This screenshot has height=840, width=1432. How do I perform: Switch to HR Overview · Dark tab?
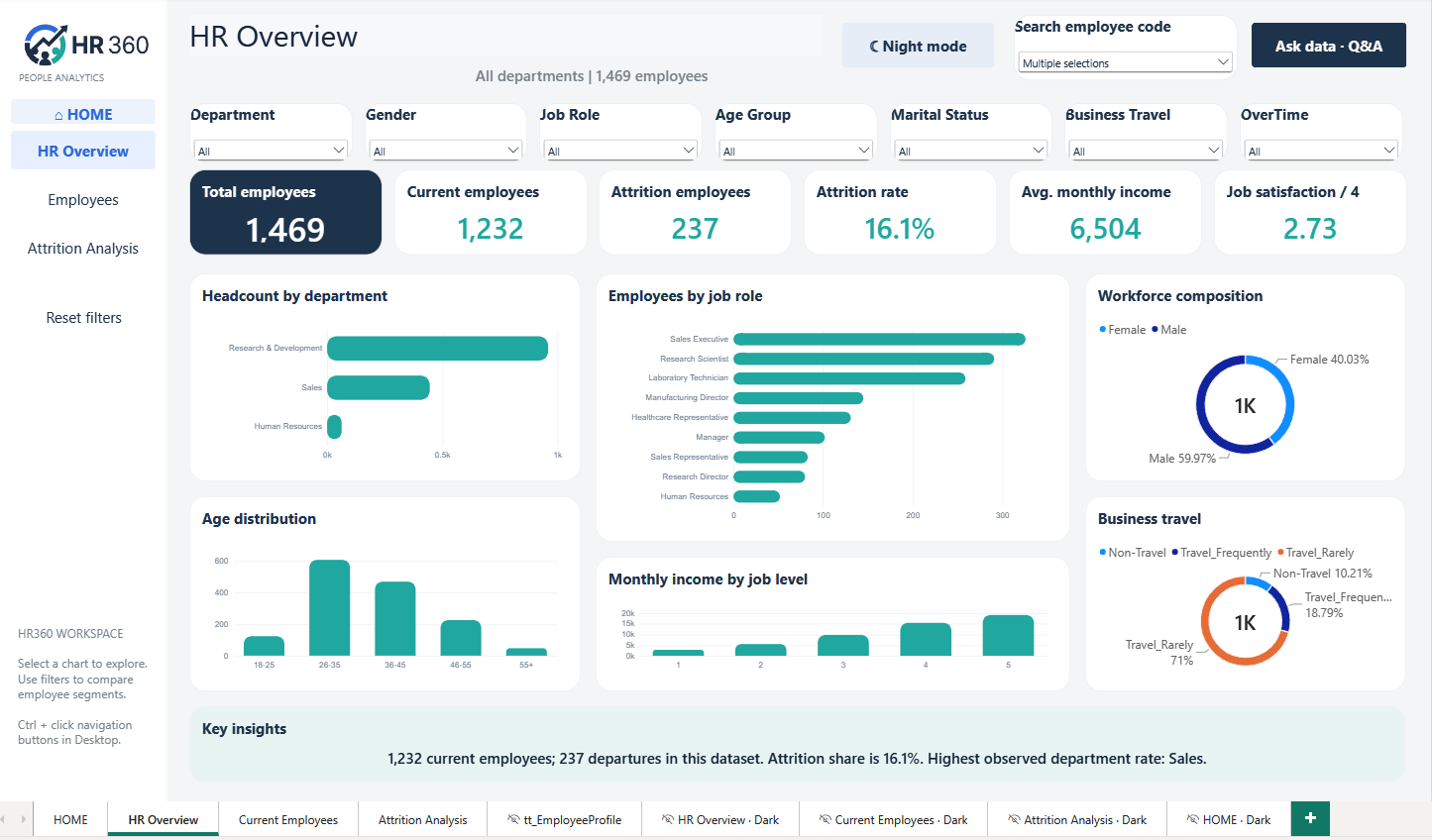point(720,819)
